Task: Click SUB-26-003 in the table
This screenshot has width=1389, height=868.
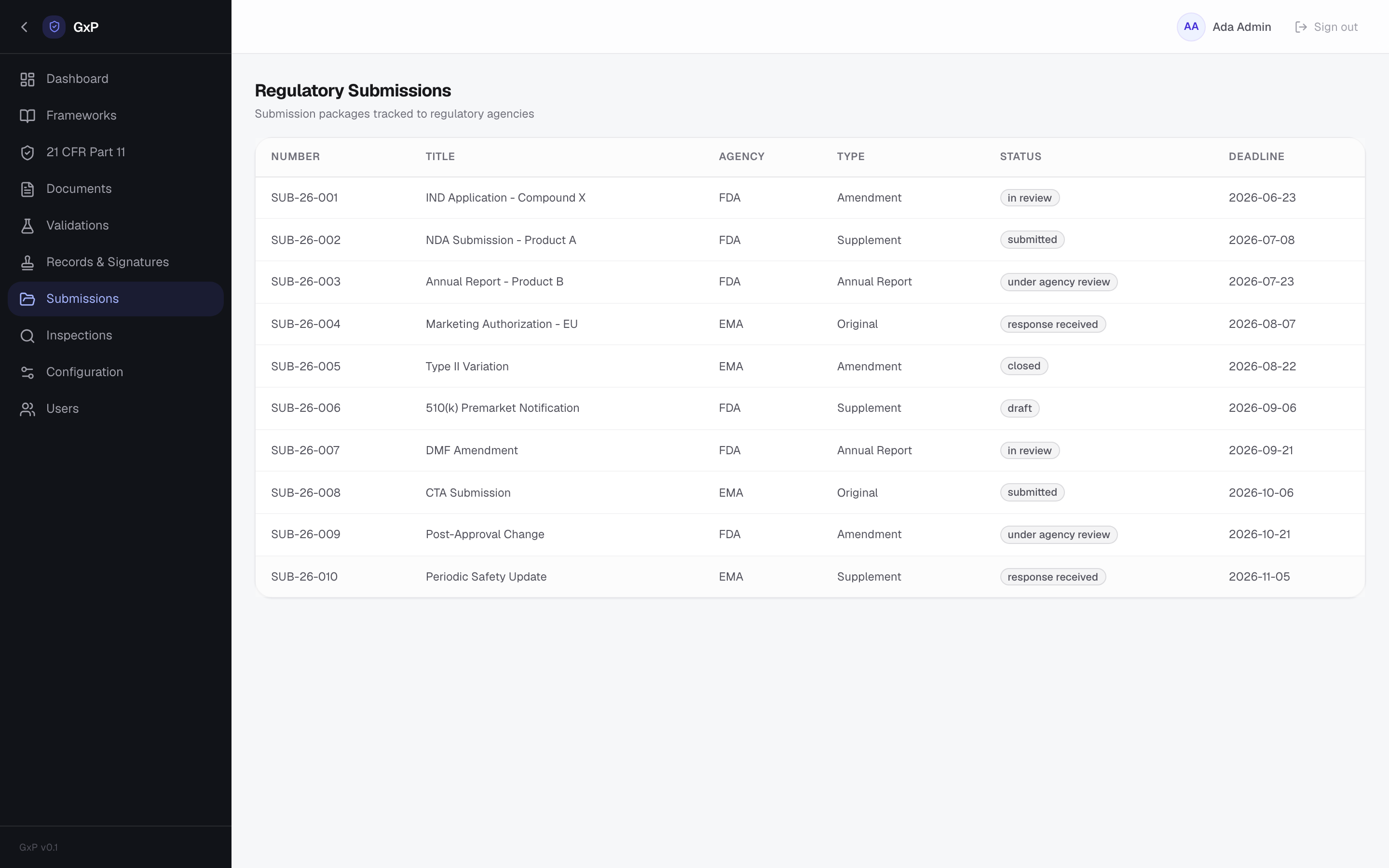Action: [305, 282]
